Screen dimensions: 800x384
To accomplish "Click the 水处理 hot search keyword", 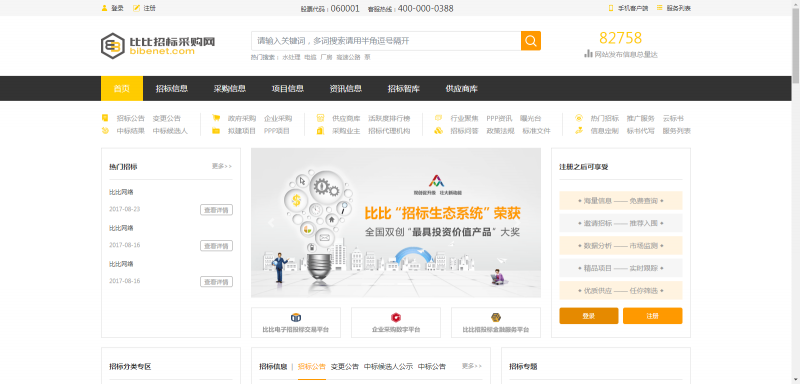I will (291, 57).
